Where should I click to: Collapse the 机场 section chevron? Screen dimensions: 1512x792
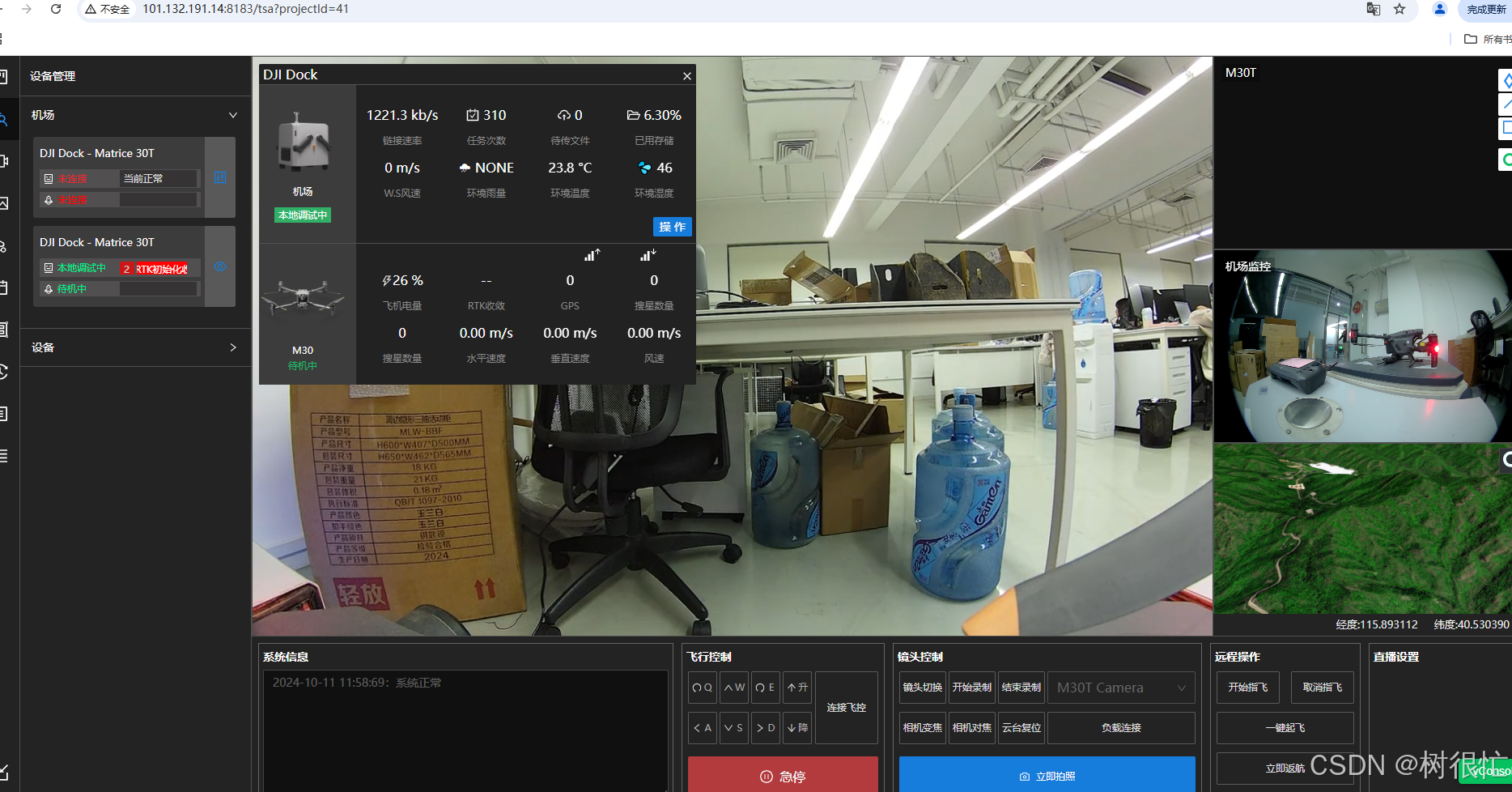(x=233, y=115)
